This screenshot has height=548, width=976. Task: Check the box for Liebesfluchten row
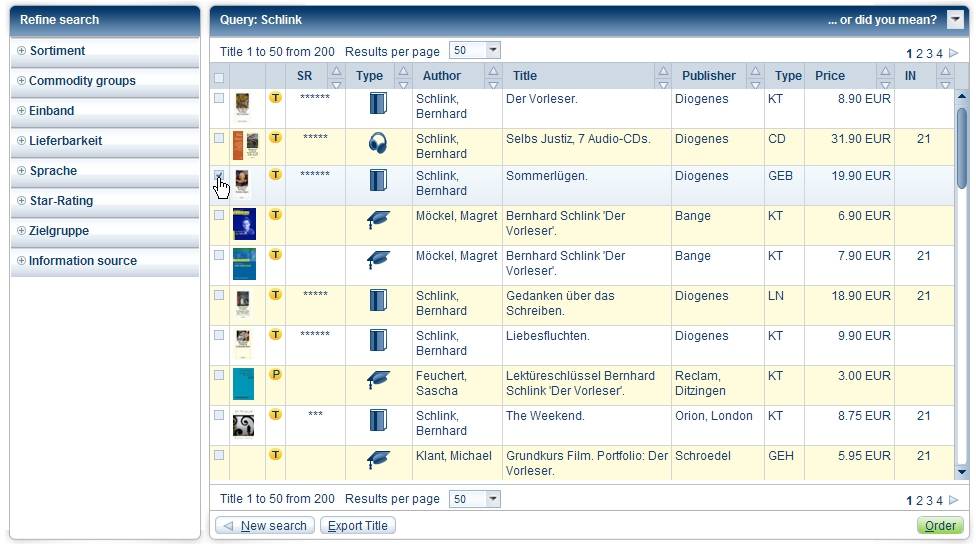(x=219, y=335)
